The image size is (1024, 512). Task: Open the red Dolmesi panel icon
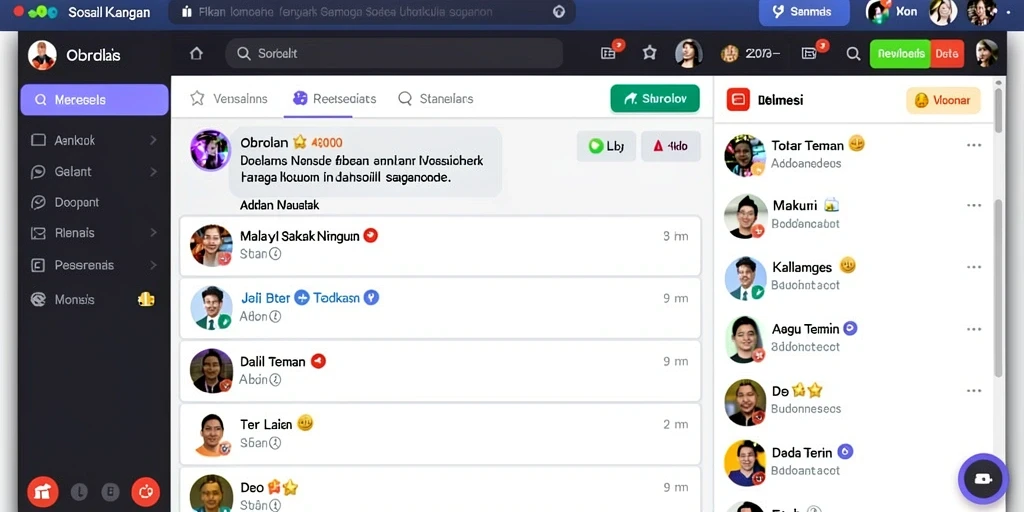(738, 100)
